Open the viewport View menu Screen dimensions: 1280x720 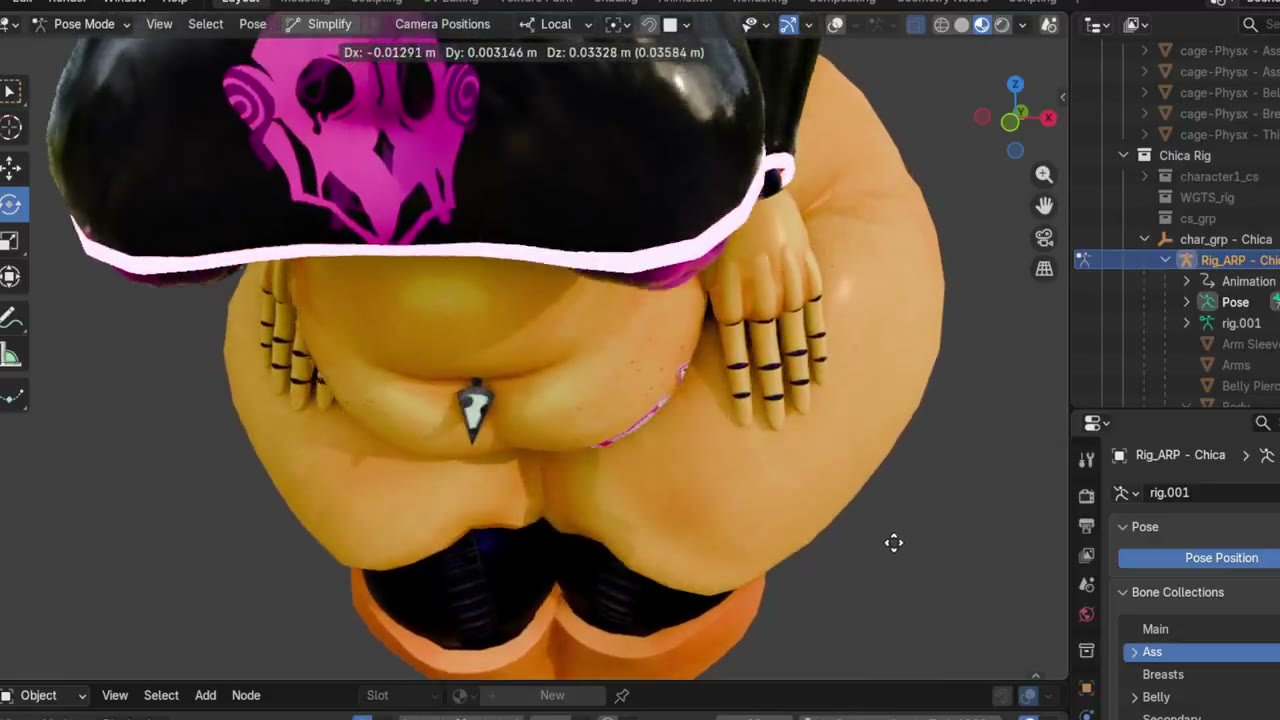tap(159, 24)
